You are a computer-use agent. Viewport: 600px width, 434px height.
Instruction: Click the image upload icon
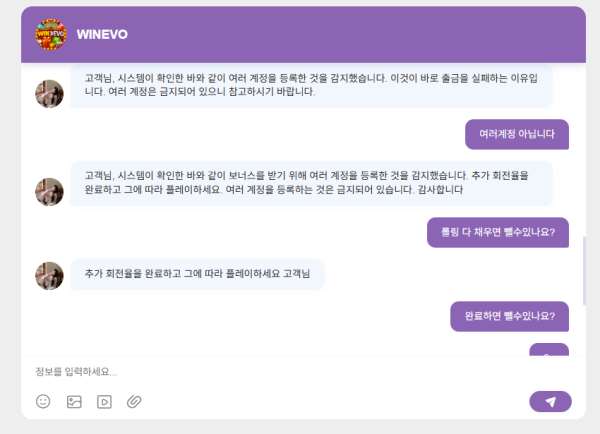(x=73, y=401)
